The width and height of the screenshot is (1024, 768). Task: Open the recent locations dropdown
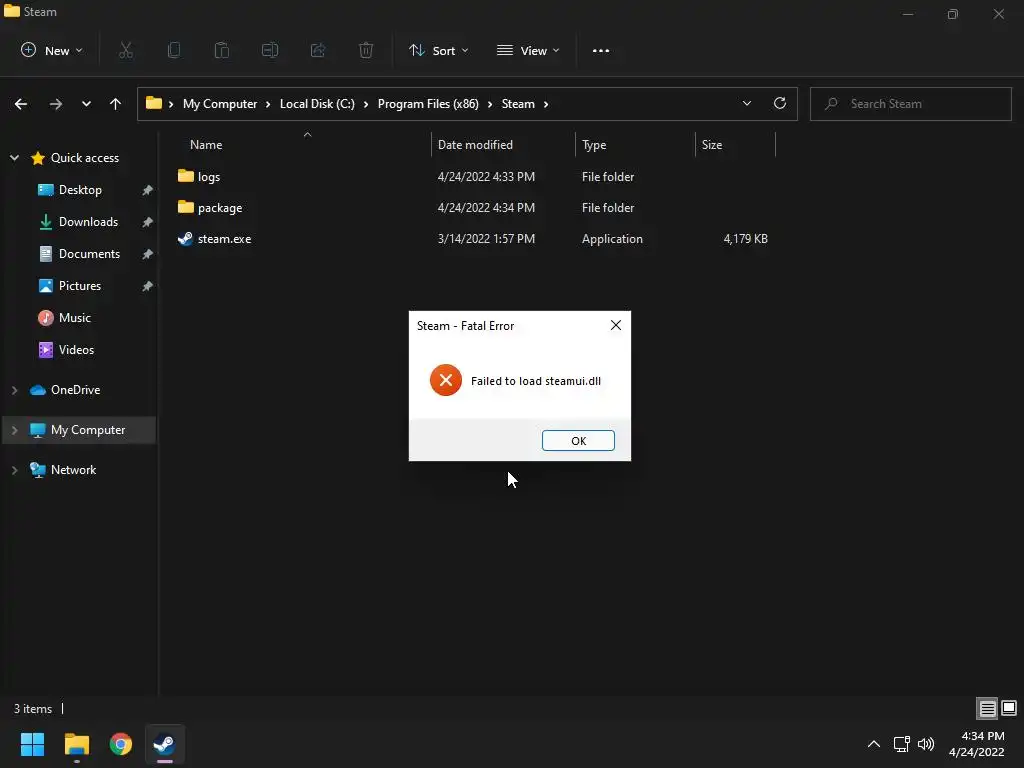(x=86, y=104)
